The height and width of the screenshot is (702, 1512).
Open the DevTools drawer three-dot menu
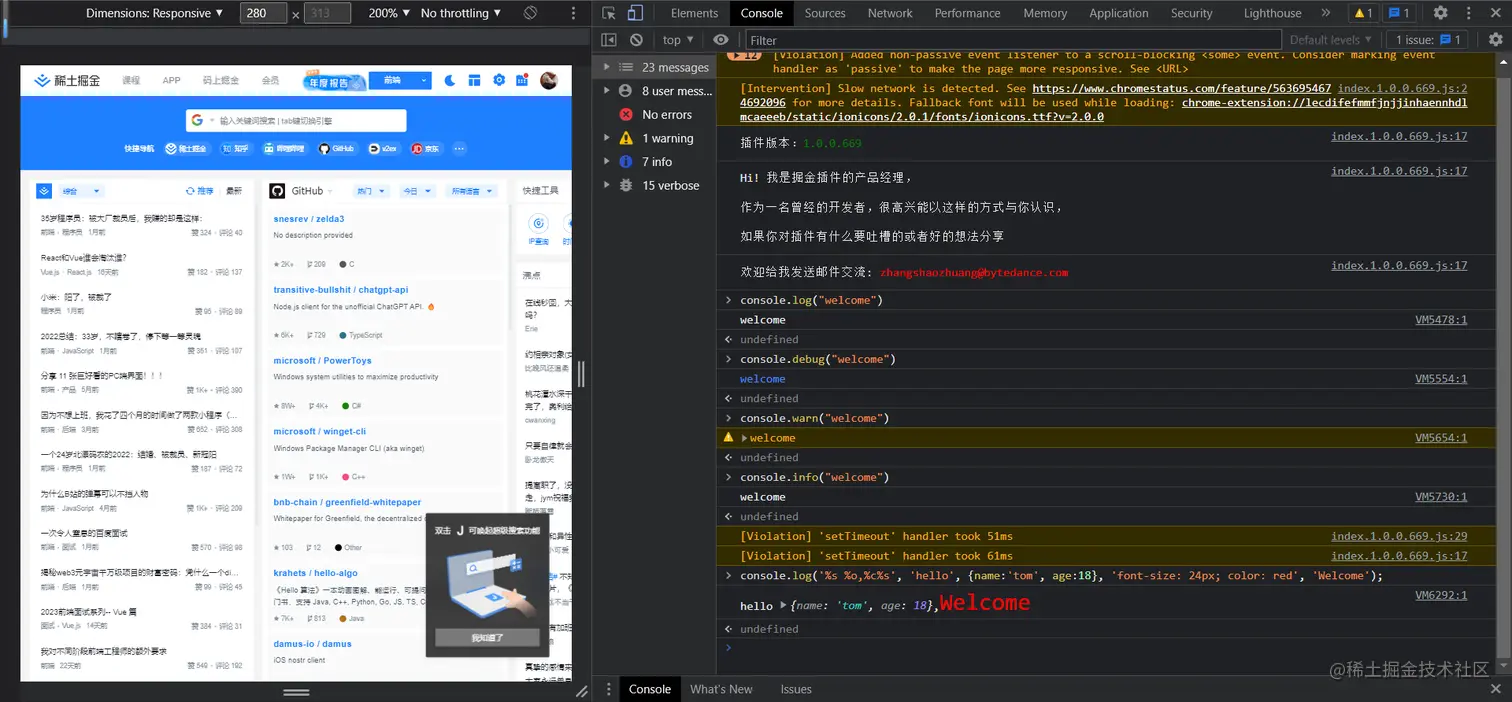[608, 689]
